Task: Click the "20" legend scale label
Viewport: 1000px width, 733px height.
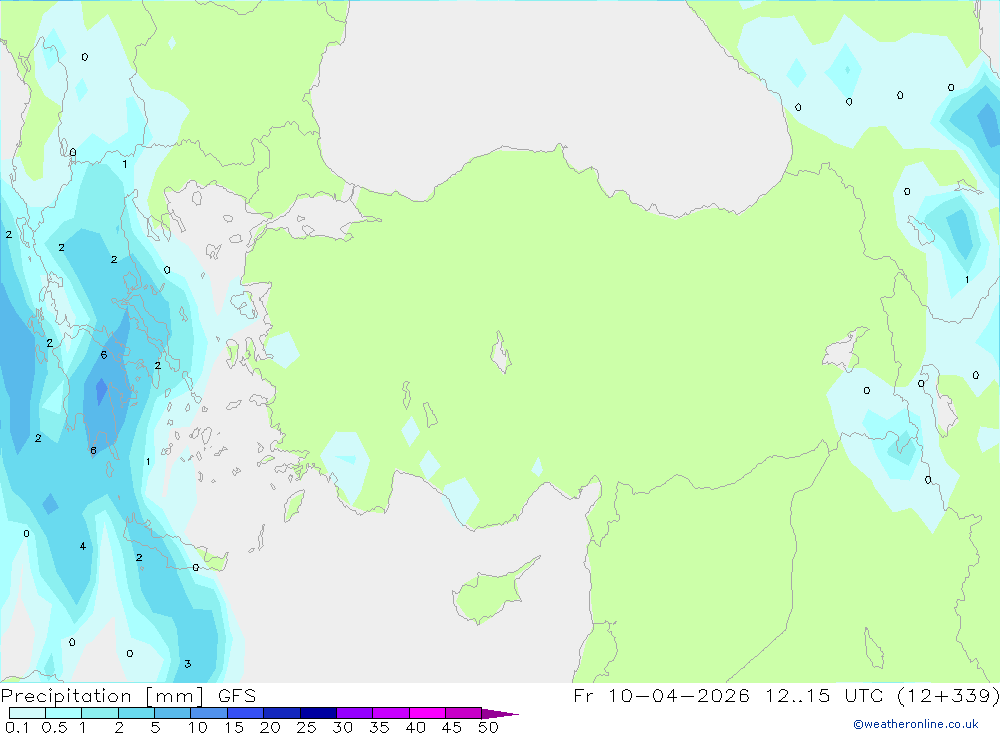Action: [270, 727]
